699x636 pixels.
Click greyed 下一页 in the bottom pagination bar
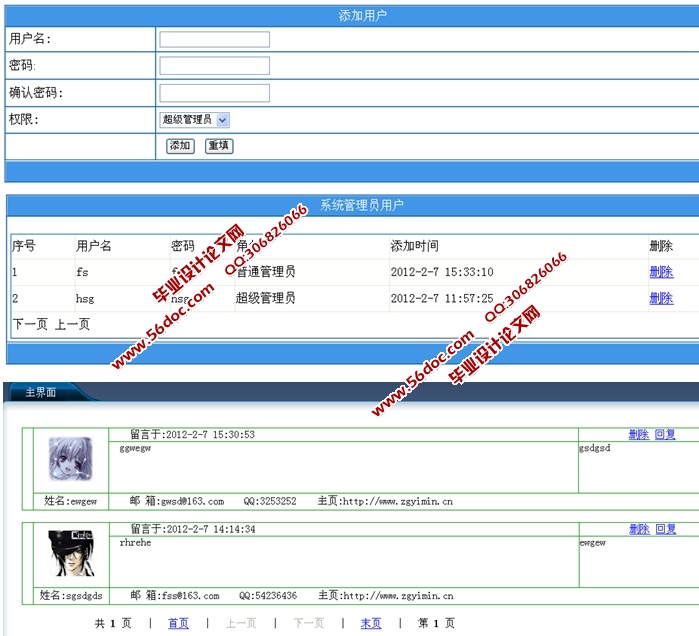(308, 623)
